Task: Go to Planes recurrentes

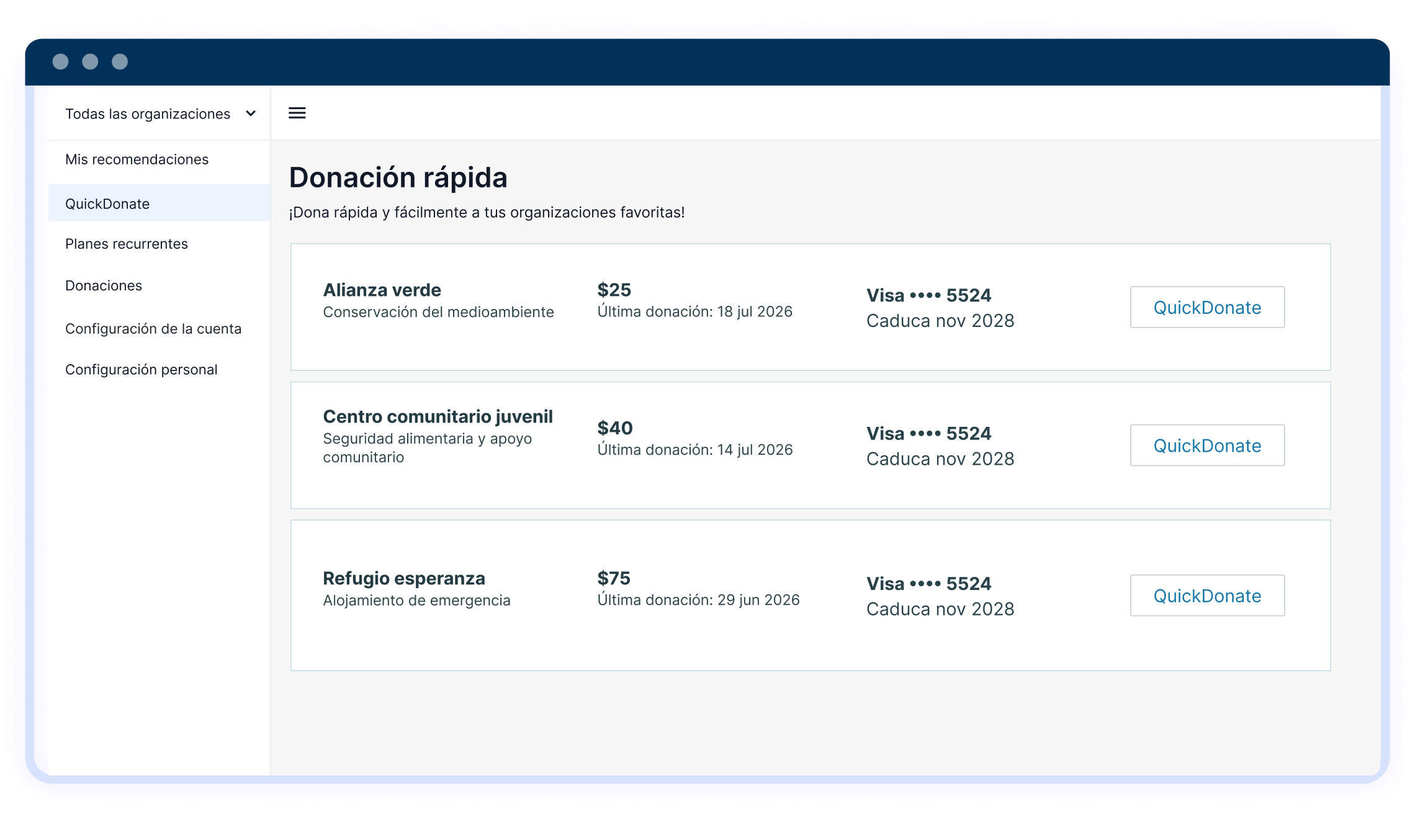Action: coord(127,244)
